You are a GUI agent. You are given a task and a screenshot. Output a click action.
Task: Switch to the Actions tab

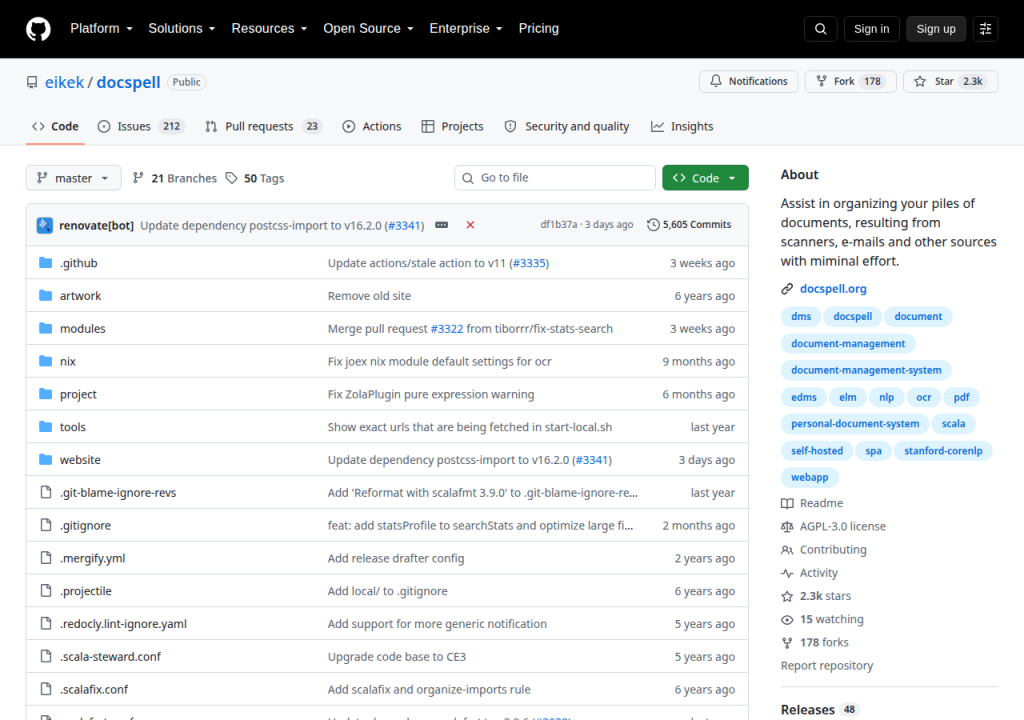click(x=372, y=126)
